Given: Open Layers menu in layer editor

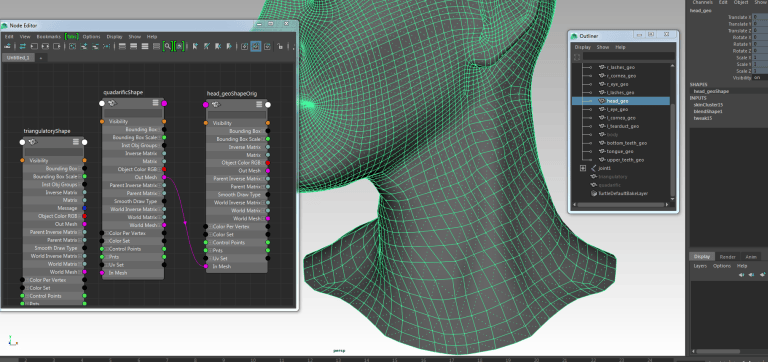Looking at the screenshot, I should (x=700, y=266).
